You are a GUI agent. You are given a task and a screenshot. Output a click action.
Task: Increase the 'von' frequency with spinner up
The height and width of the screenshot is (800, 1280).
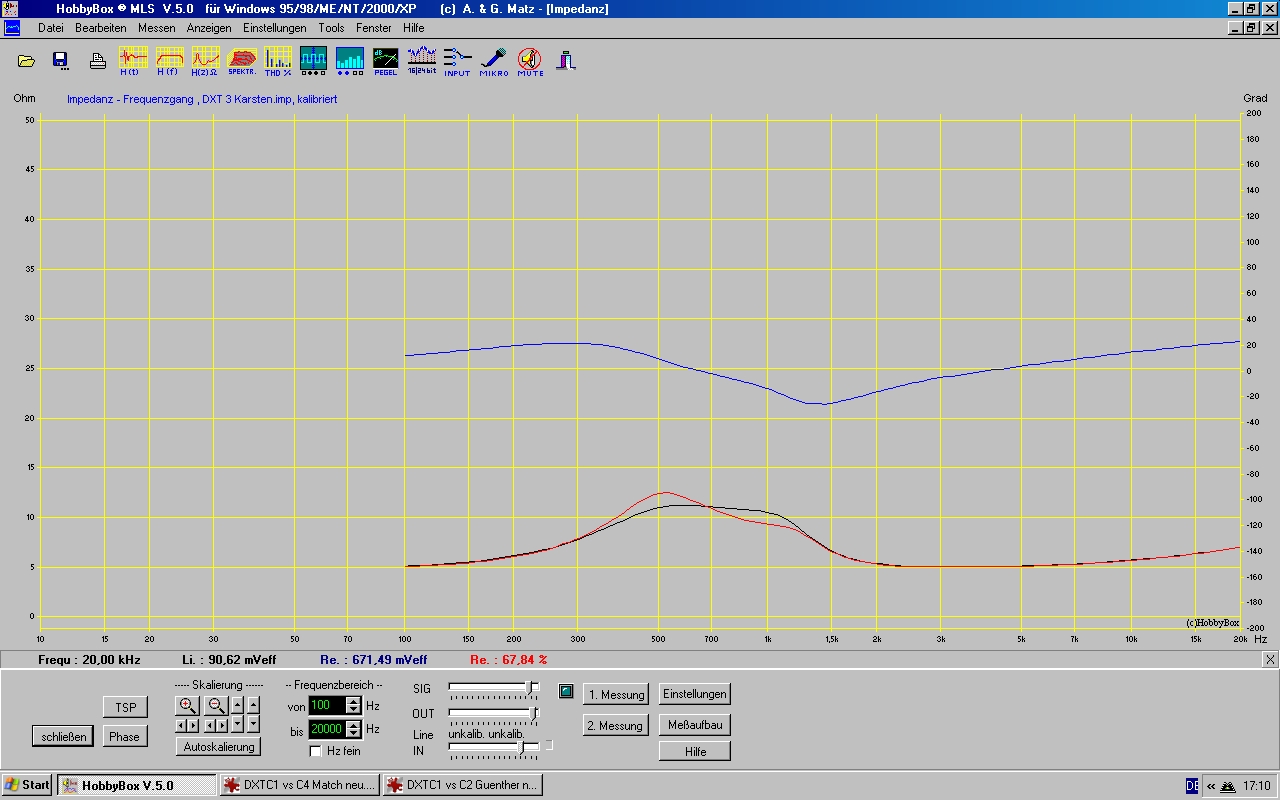click(x=353, y=701)
